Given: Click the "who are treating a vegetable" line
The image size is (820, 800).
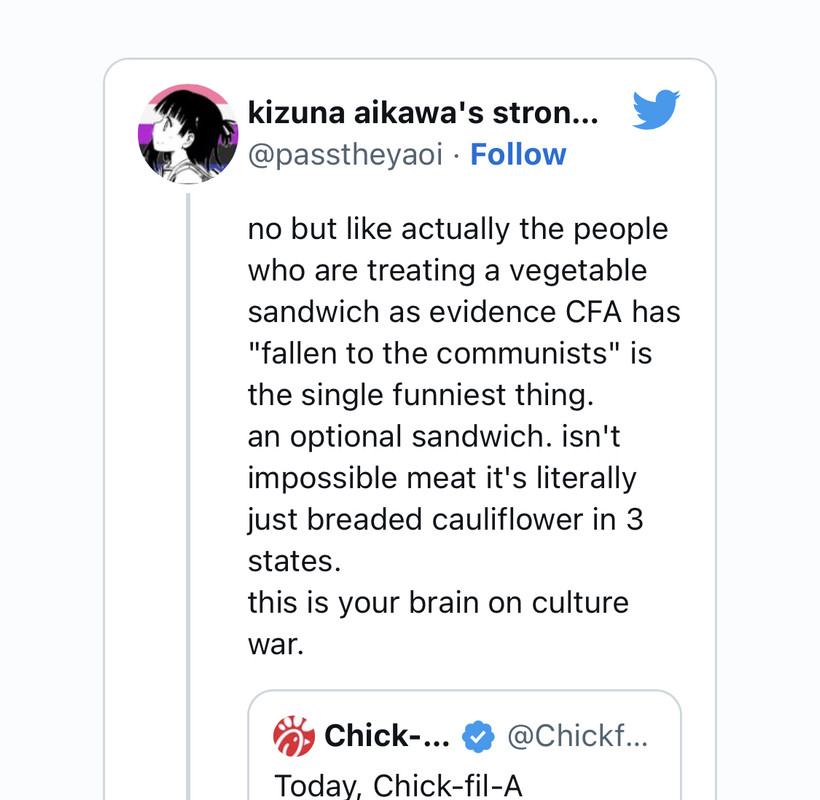Looking at the screenshot, I should pyautogui.click(x=447, y=270).
